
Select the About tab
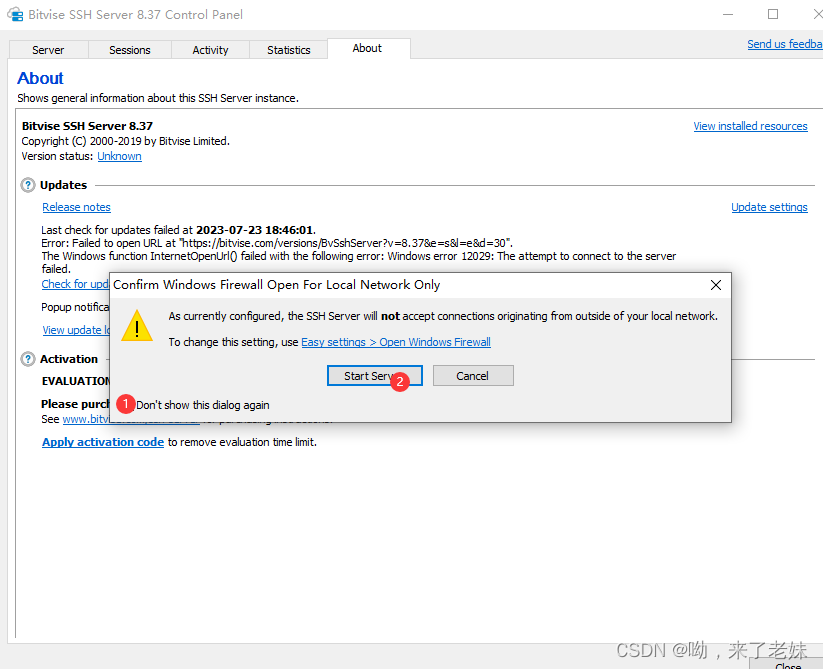click(367, 48)
